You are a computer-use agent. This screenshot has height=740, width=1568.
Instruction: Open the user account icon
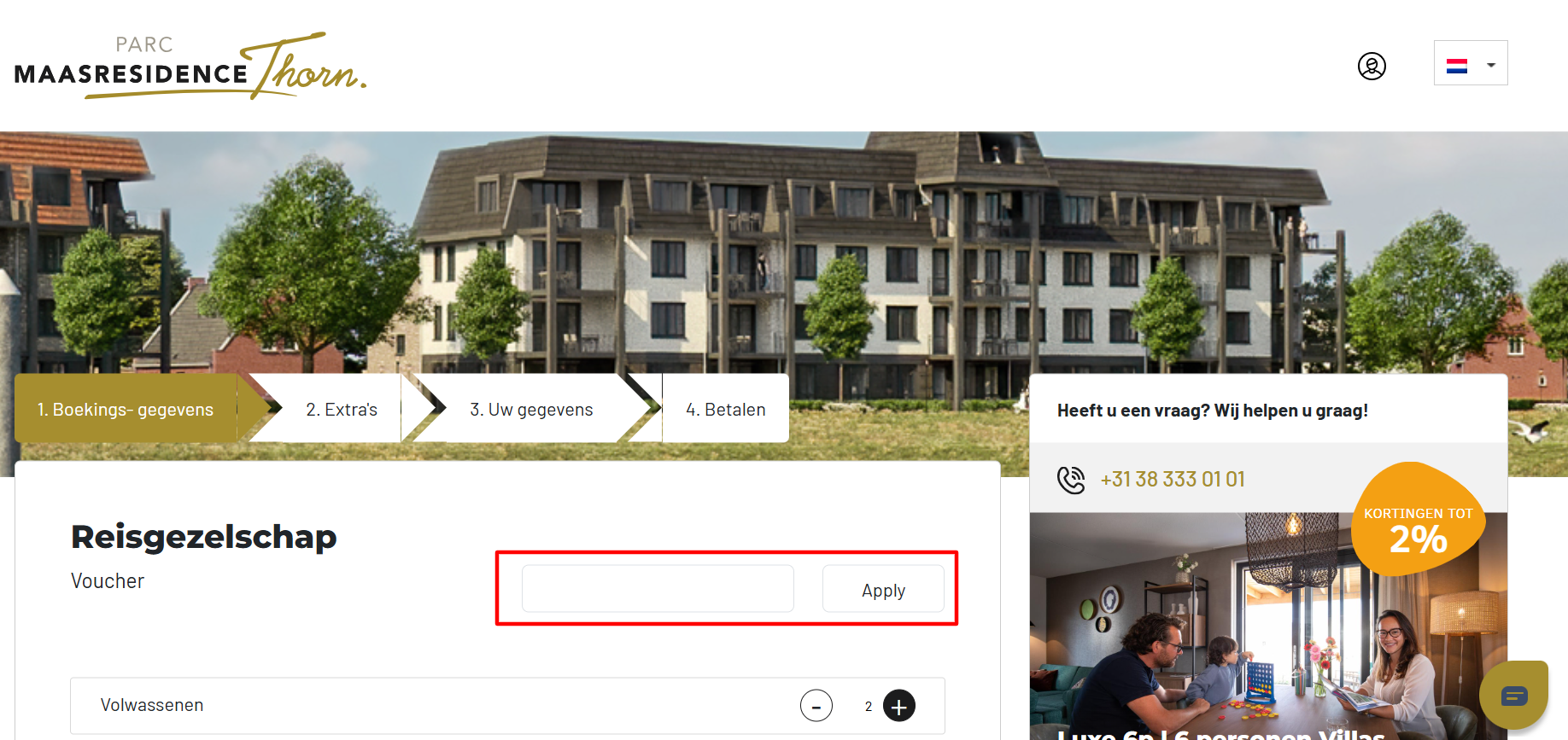click(x=1372, y=66)
